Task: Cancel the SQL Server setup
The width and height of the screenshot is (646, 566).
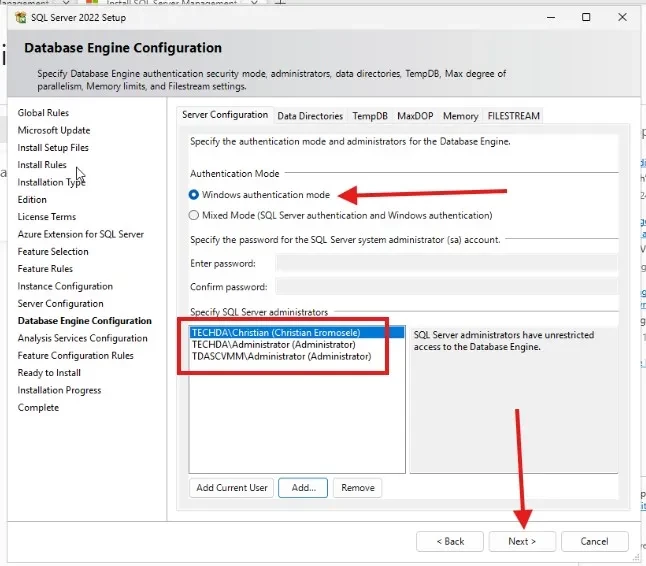Action: coord(595,541)
